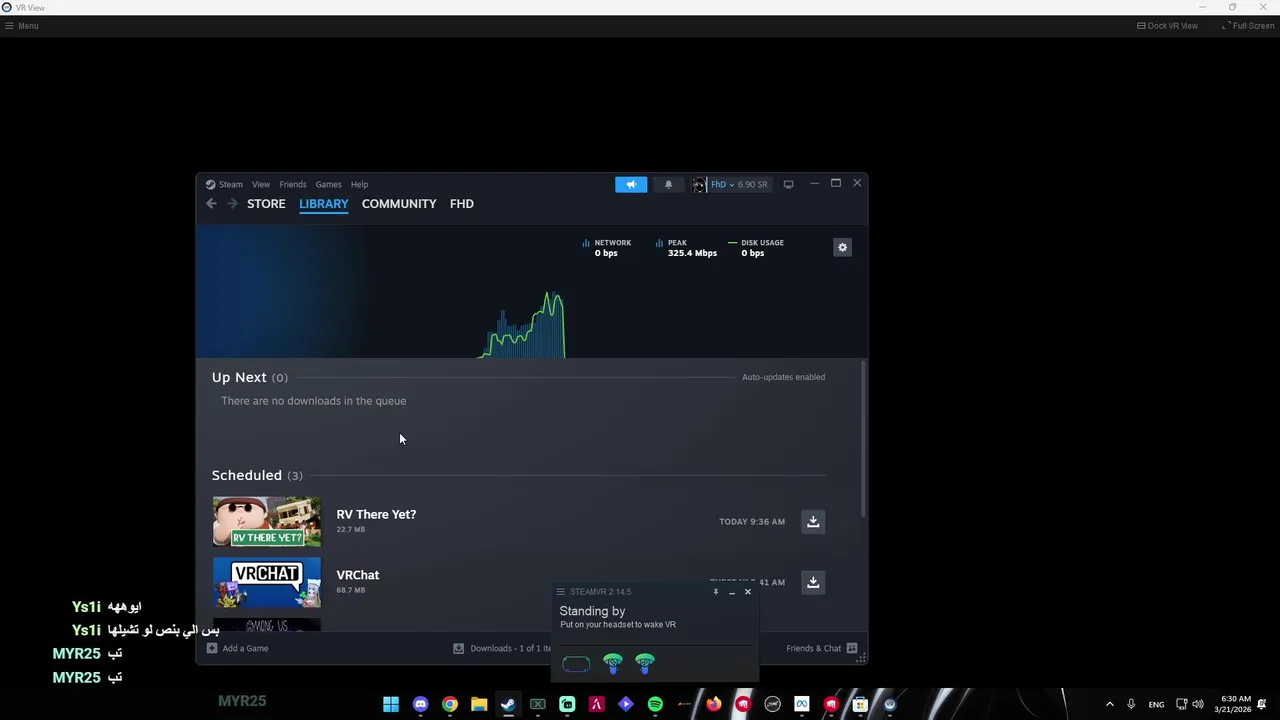This screenshot has height=720, width=1280.
Task: Click the second controller icon in SteamVR
Action: [645, 664]
